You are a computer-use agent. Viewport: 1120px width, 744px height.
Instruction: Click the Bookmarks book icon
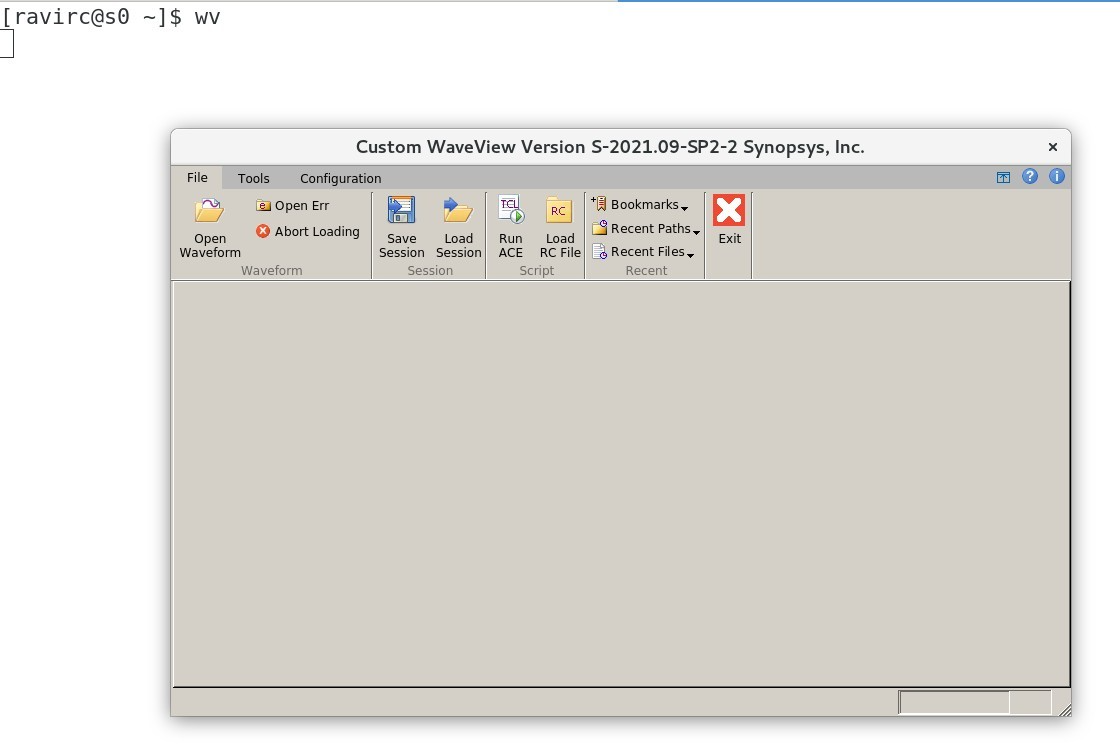coord(599,204)
